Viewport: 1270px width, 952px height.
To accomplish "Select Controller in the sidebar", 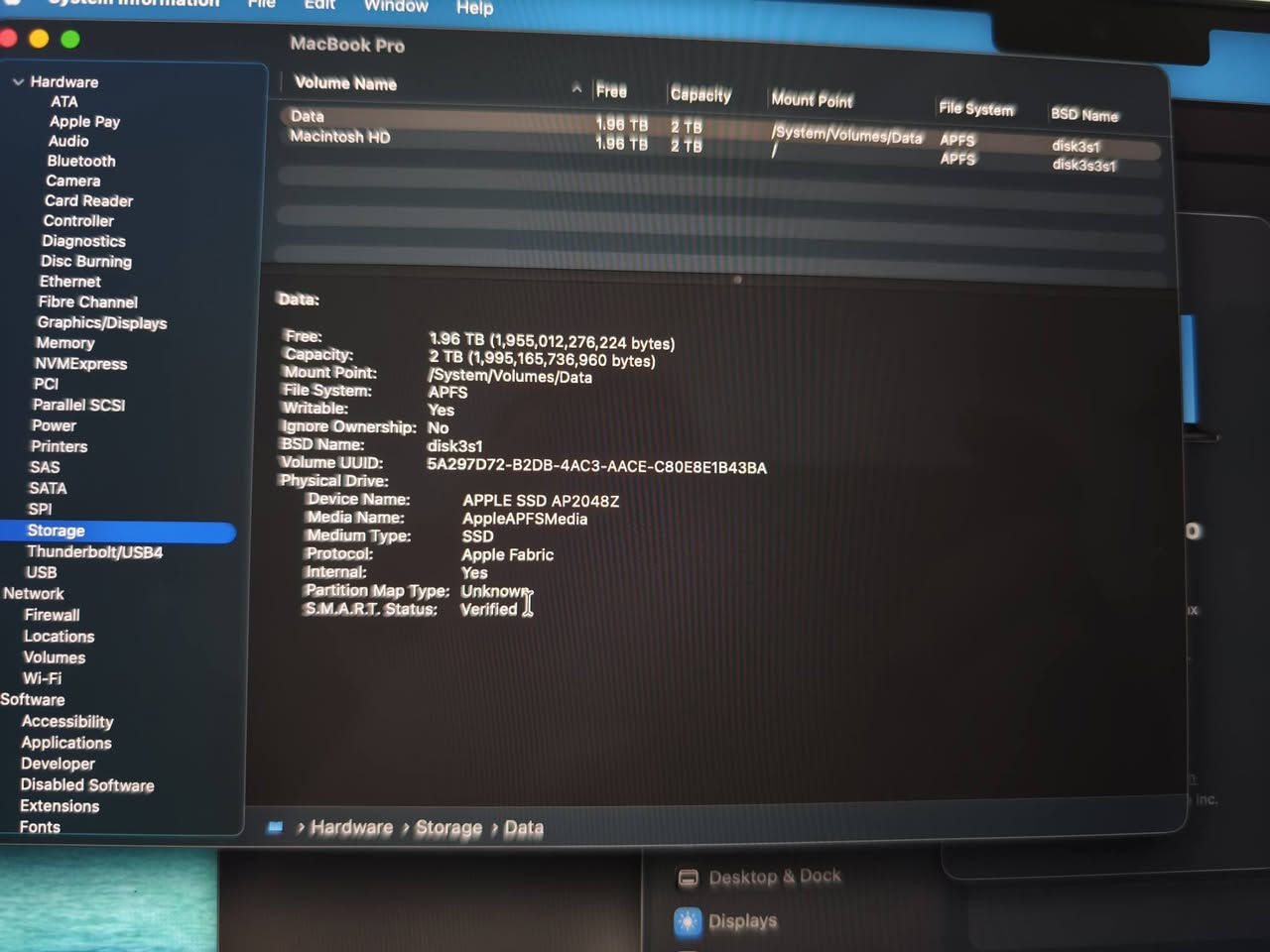I will pyautogui.click(x=77, y=220).
